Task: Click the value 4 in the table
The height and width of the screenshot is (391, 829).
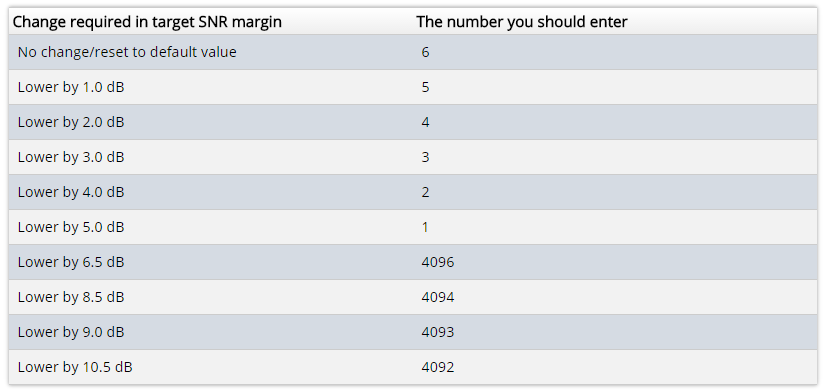Action: (426, 122)
